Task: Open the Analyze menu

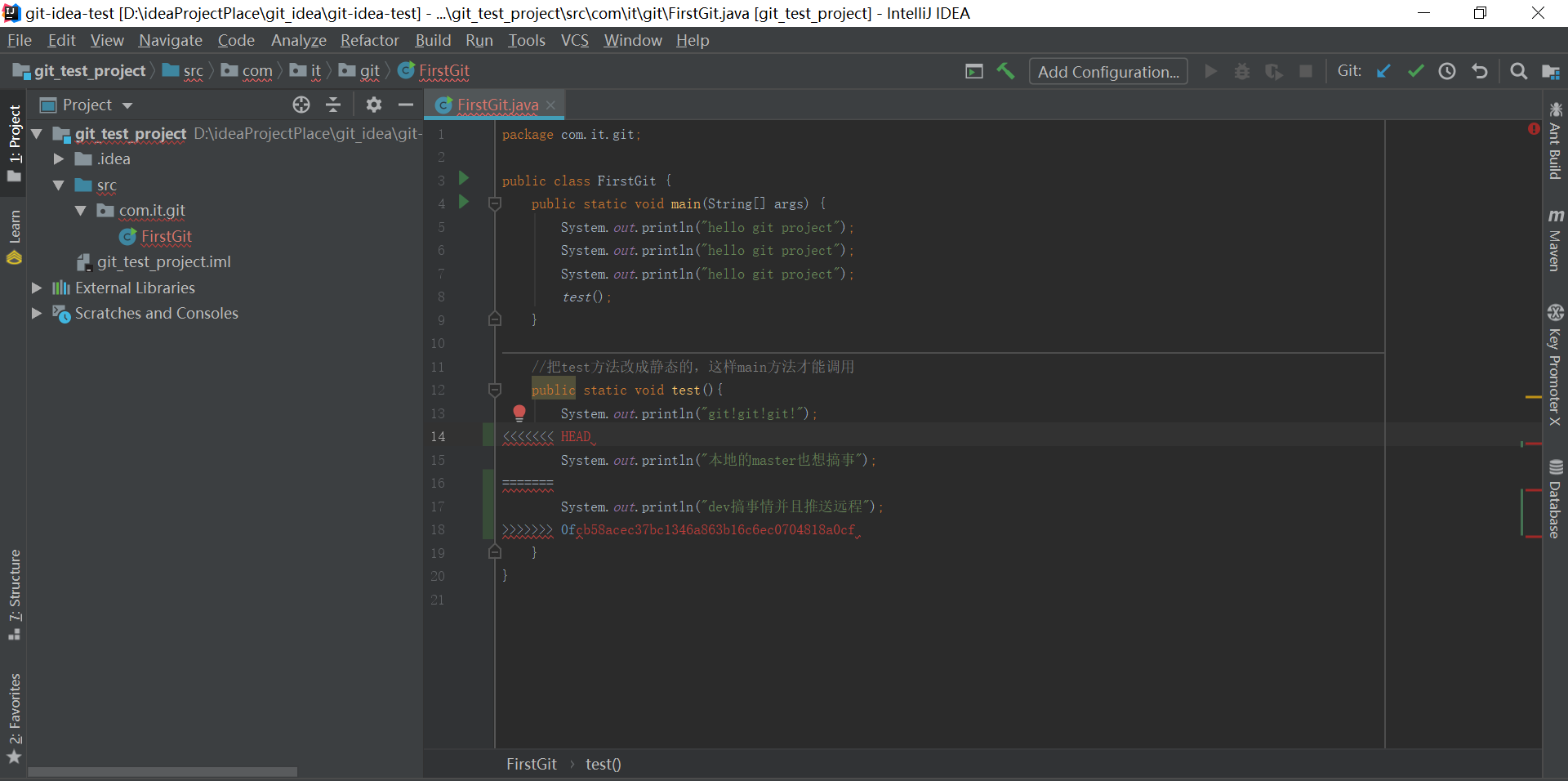Action: [x=299, y=40]
